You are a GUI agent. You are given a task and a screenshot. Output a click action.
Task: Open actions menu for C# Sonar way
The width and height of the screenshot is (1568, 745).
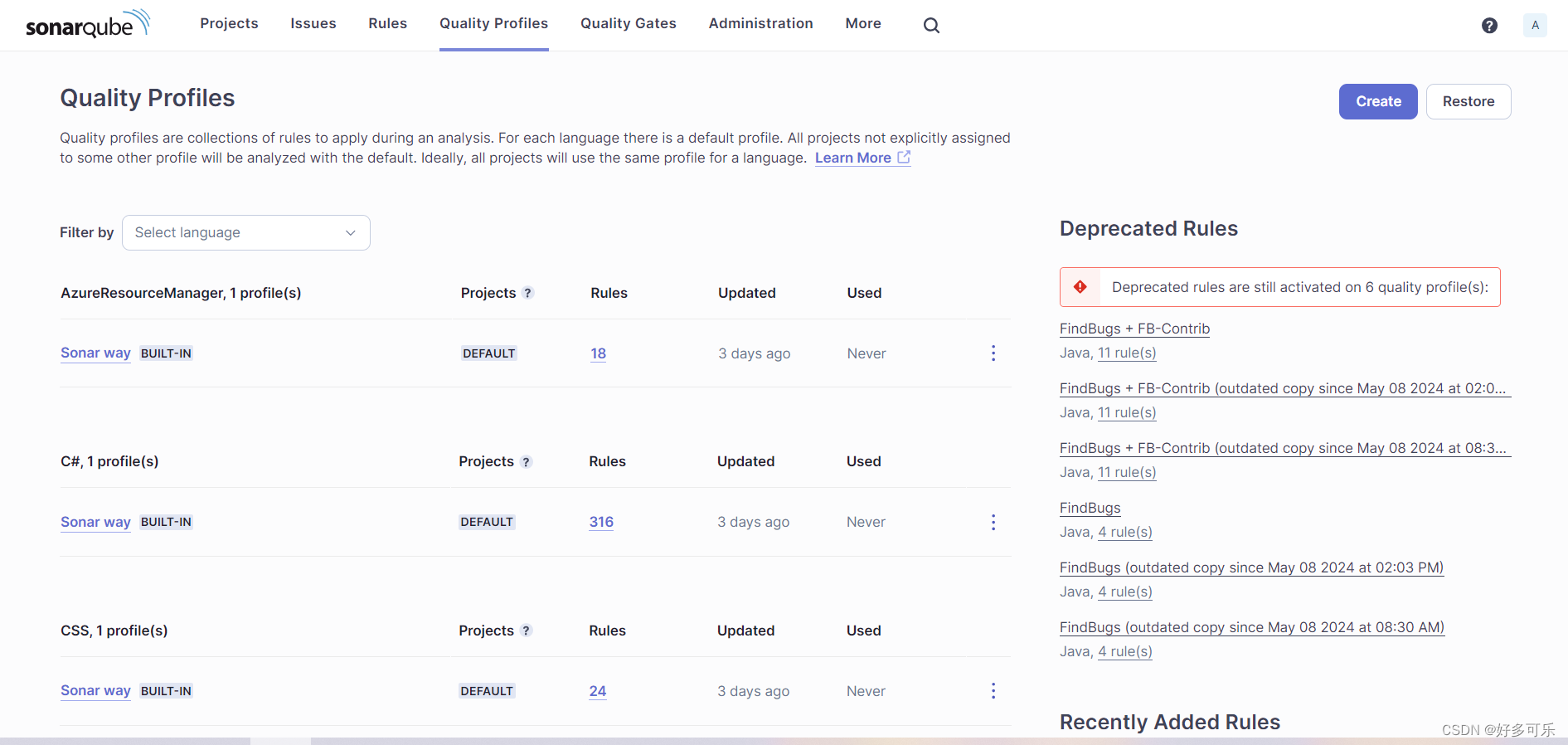[x=993, y=522]
